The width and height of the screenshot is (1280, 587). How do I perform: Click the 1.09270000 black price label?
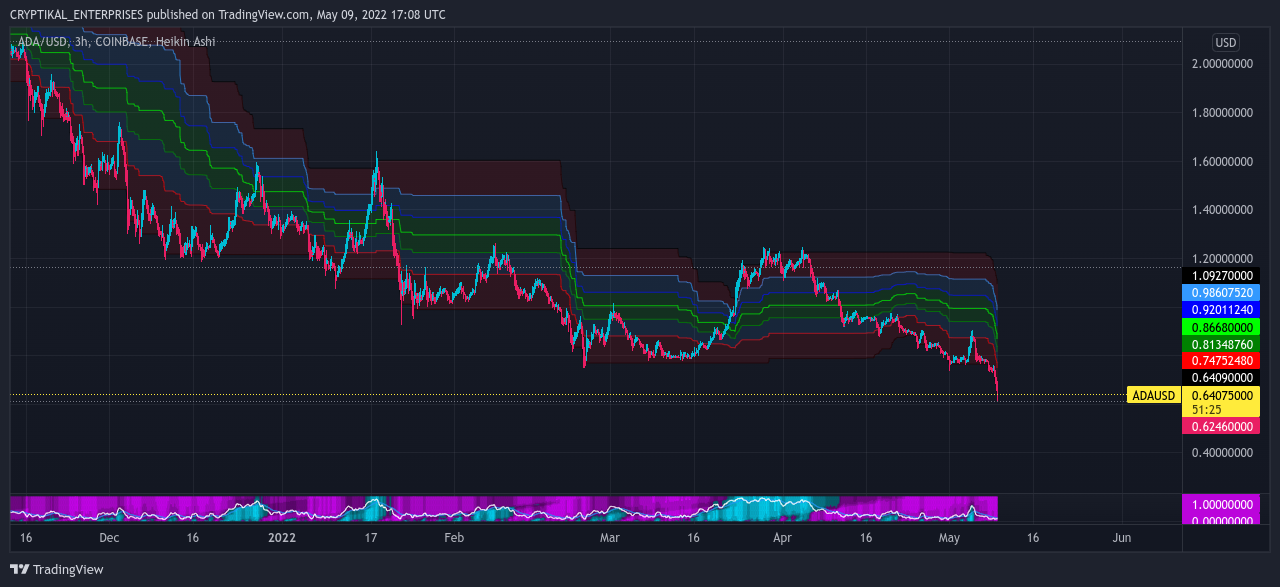1222,274
